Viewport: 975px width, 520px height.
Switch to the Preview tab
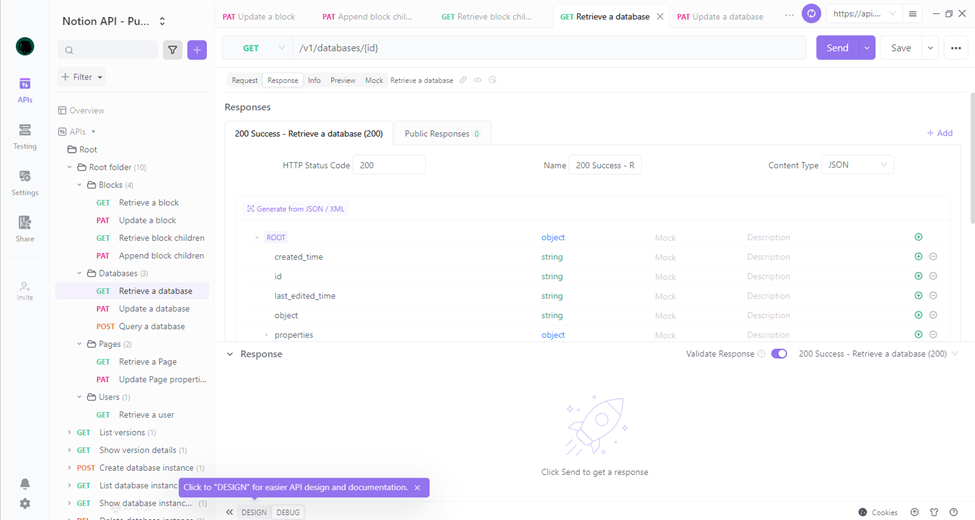[343, 80]
